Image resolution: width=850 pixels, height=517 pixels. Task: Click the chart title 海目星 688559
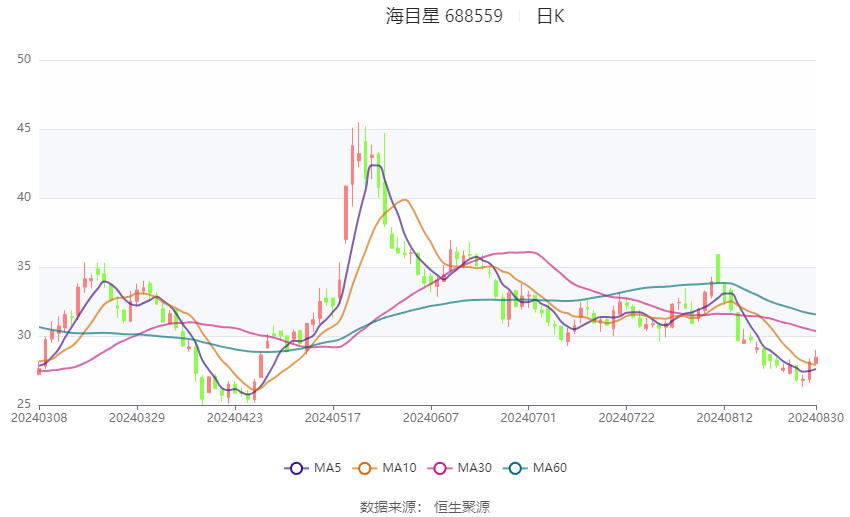click(444, 16)
